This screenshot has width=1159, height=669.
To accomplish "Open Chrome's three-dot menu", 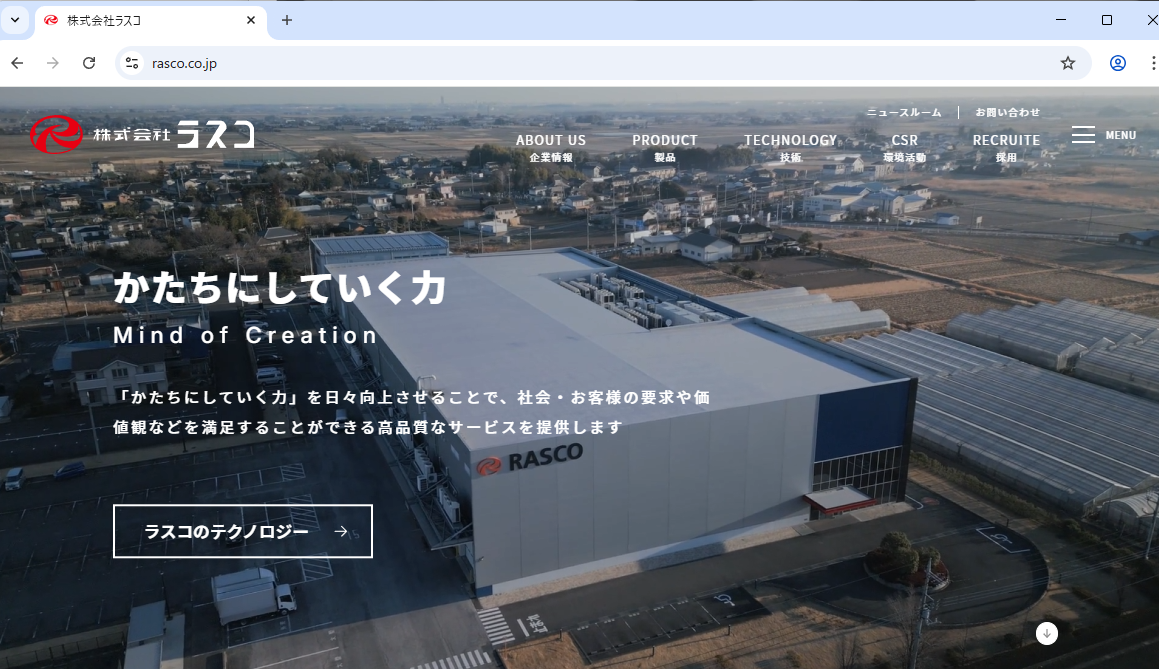I will click(x=1153, y=62).
